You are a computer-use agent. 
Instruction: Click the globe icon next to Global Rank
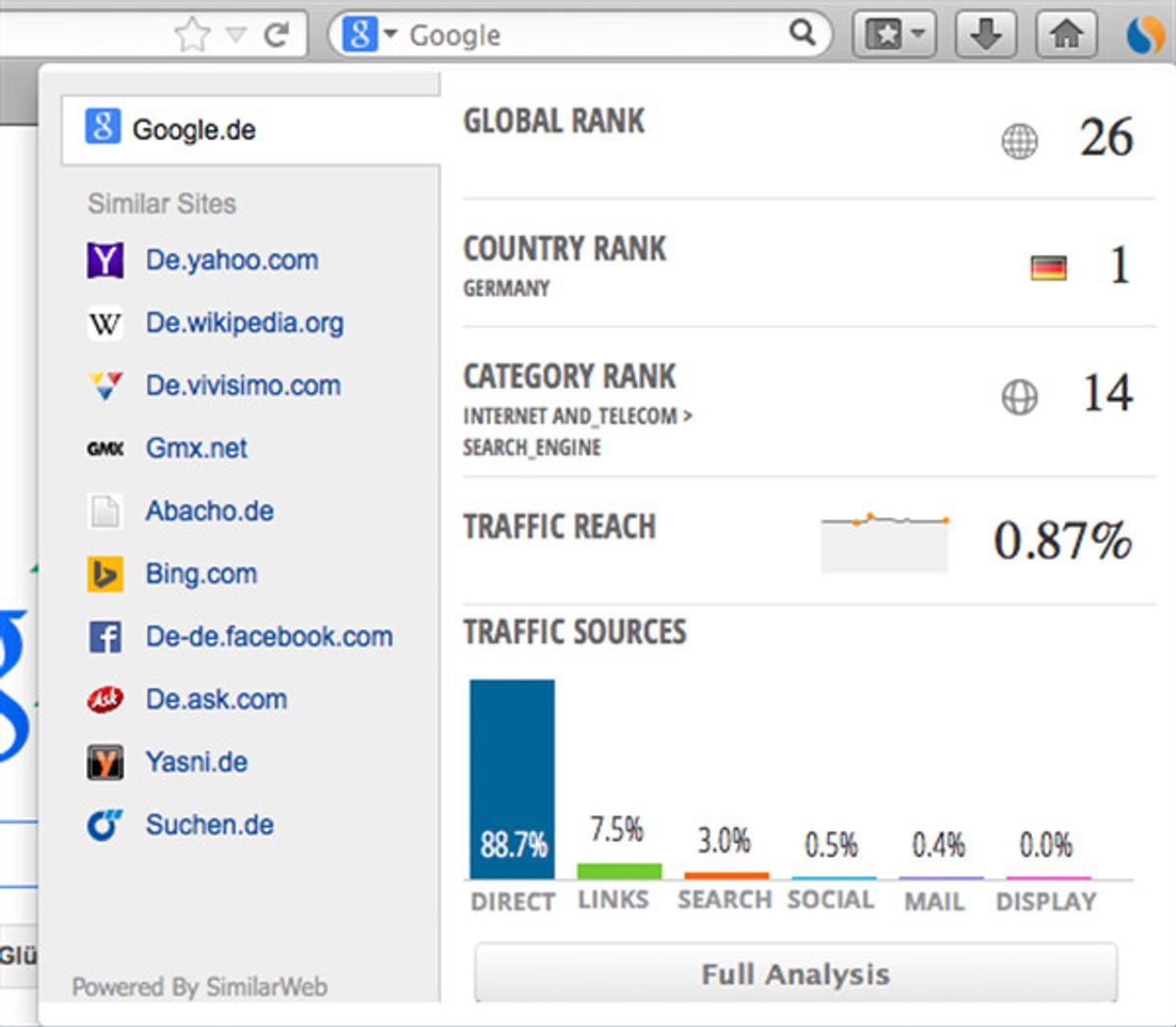1019,141
